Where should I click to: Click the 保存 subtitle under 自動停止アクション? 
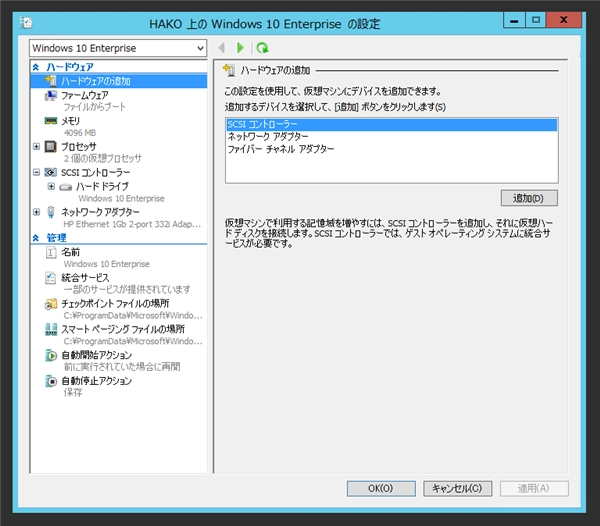(x=73, y=392)
